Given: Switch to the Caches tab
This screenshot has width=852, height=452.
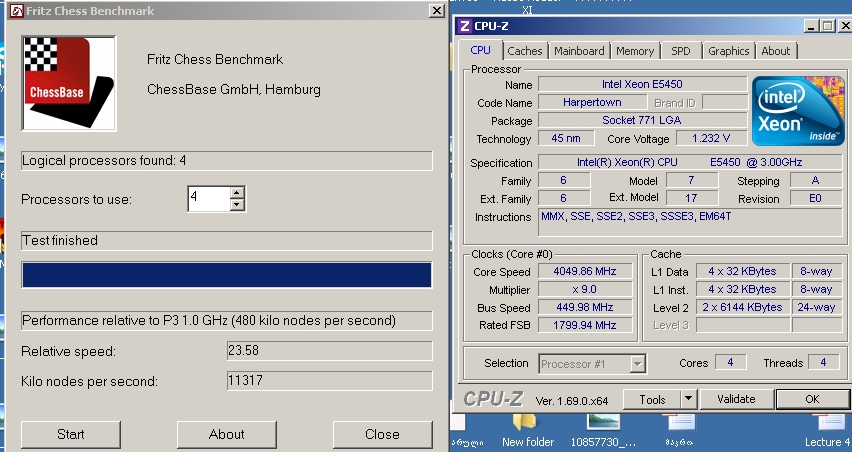Looking at the screenshot, I should 524,51.
